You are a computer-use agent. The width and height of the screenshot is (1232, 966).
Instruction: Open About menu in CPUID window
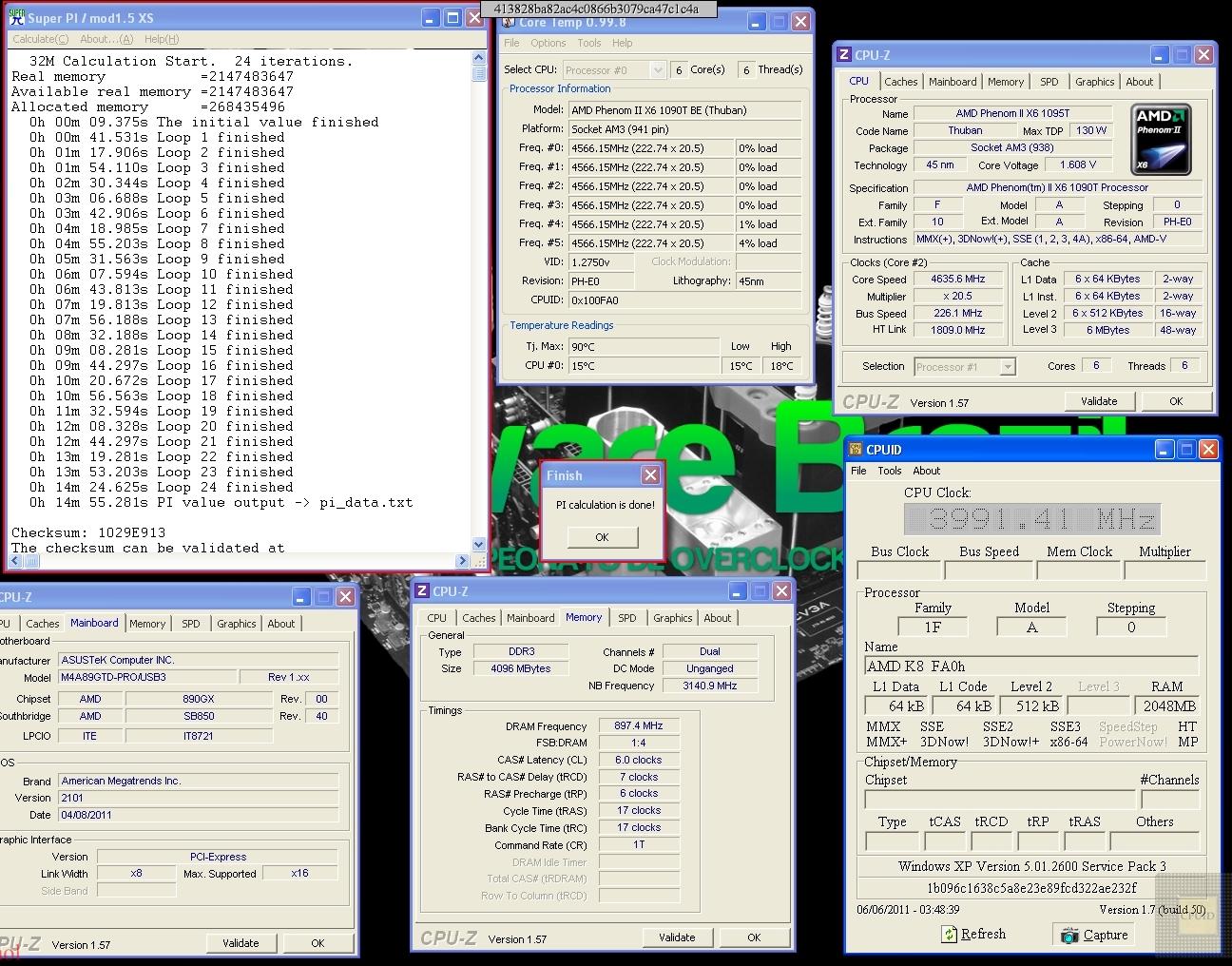coord(926,471)
